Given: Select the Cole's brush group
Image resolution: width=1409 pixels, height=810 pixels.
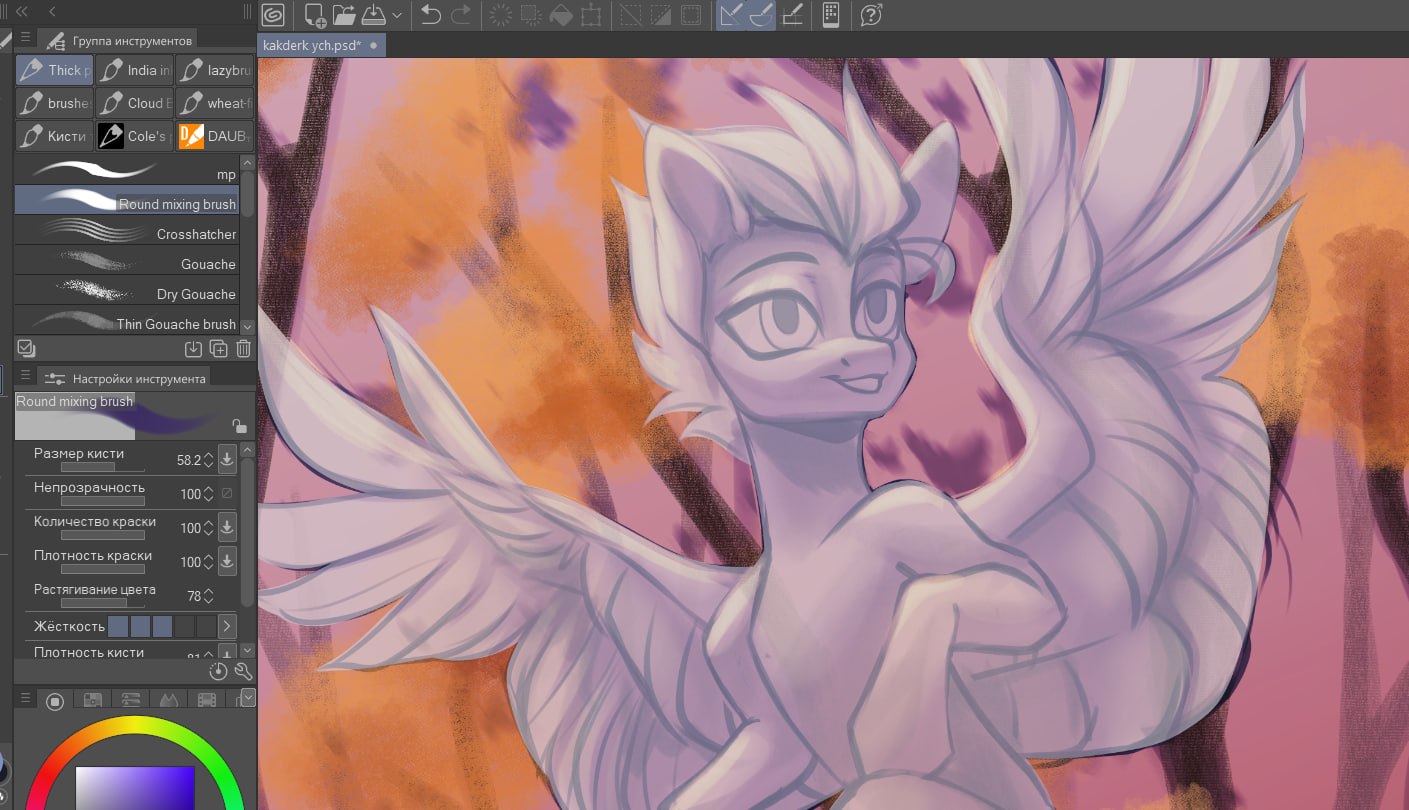Looking at the screenshot, I should [134, 136].
